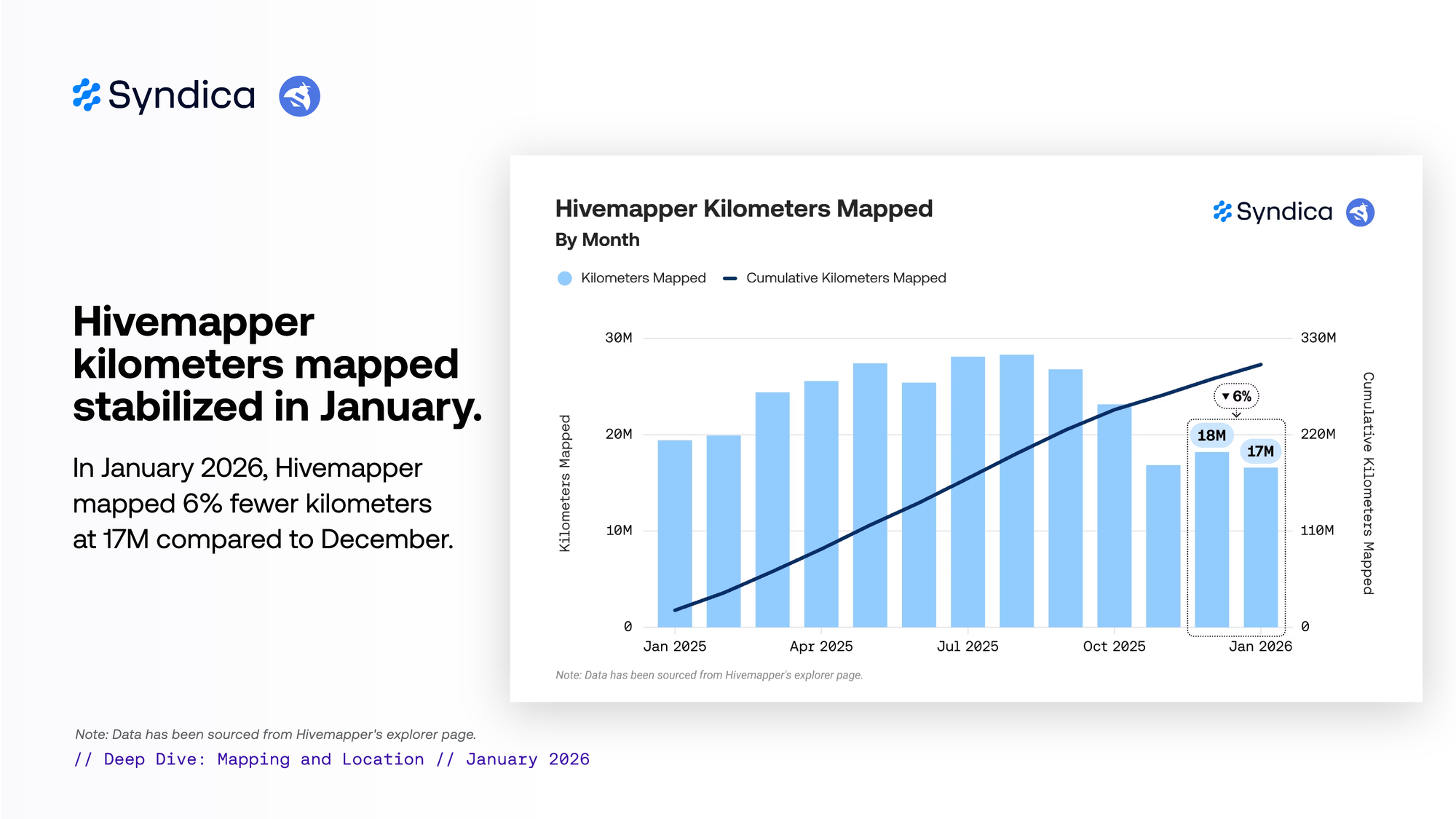
Task: Click the Syndica logo at top left
Action: pyautogui.click(x=165, y=95)
